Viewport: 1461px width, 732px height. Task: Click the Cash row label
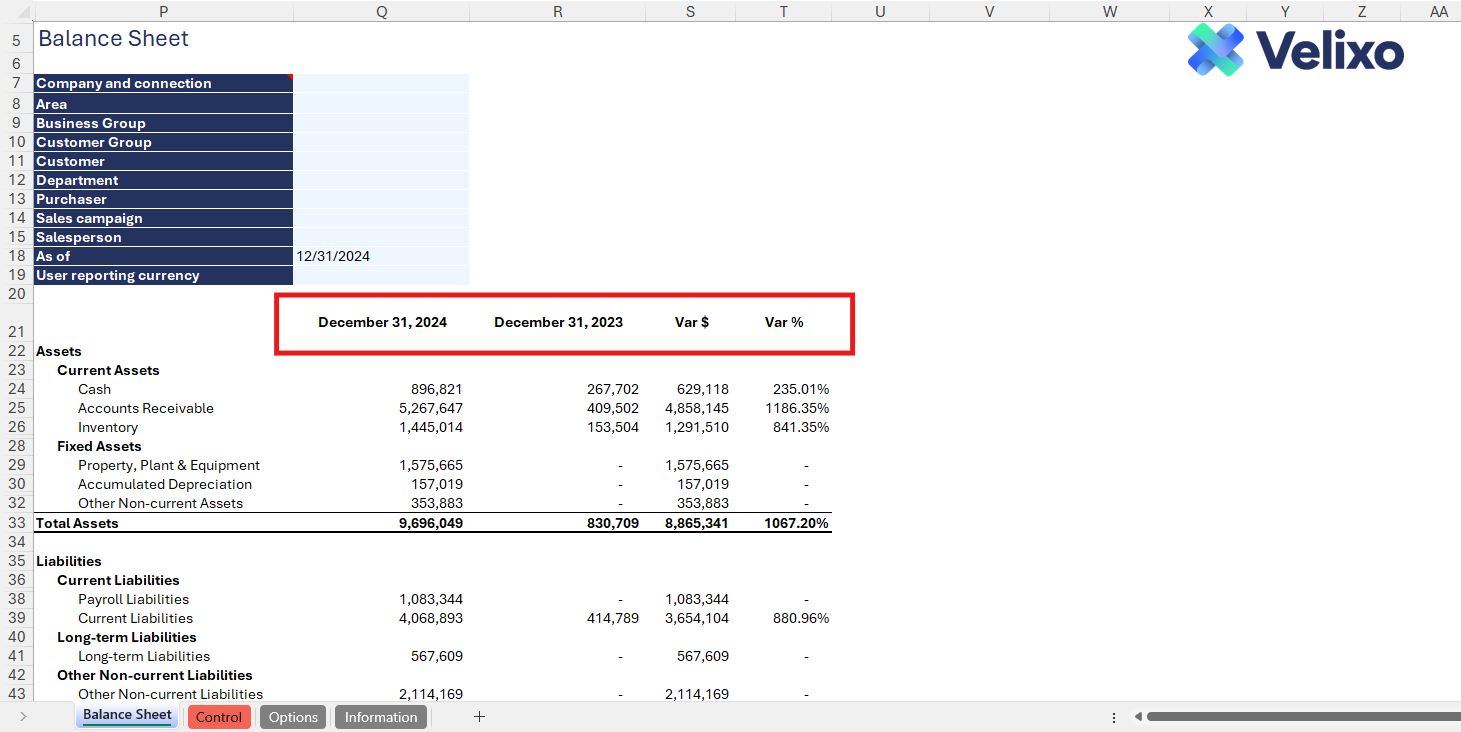pos(95,389)
